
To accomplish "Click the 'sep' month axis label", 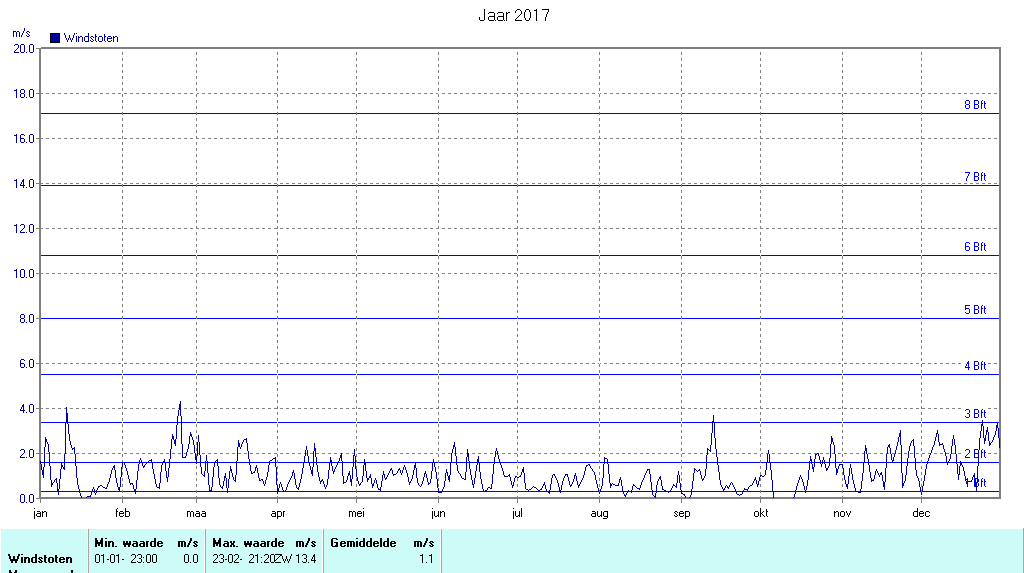I will click(682, 514).
